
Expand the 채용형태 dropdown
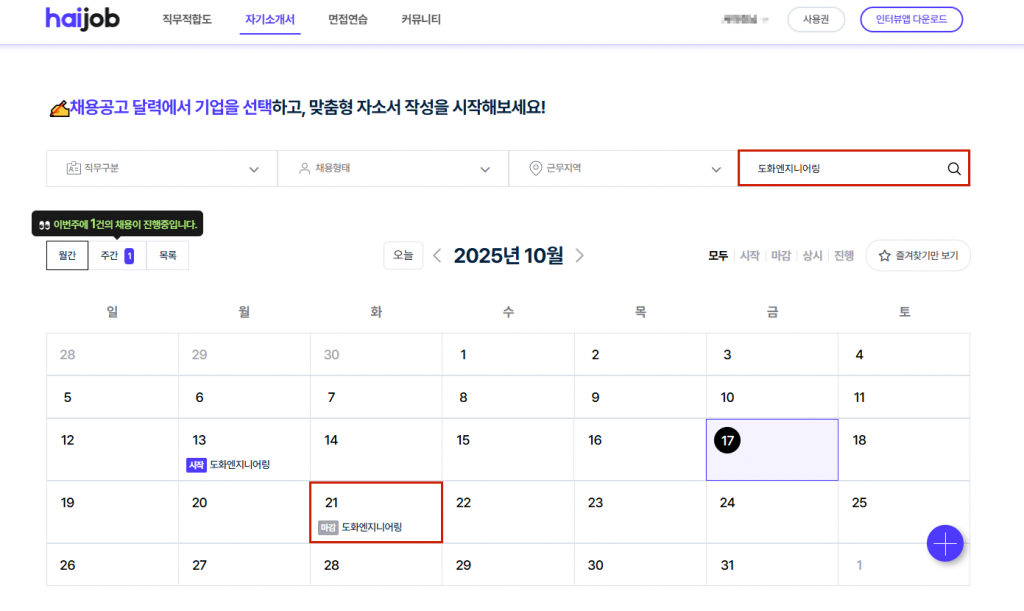click(x=392, y=169)
